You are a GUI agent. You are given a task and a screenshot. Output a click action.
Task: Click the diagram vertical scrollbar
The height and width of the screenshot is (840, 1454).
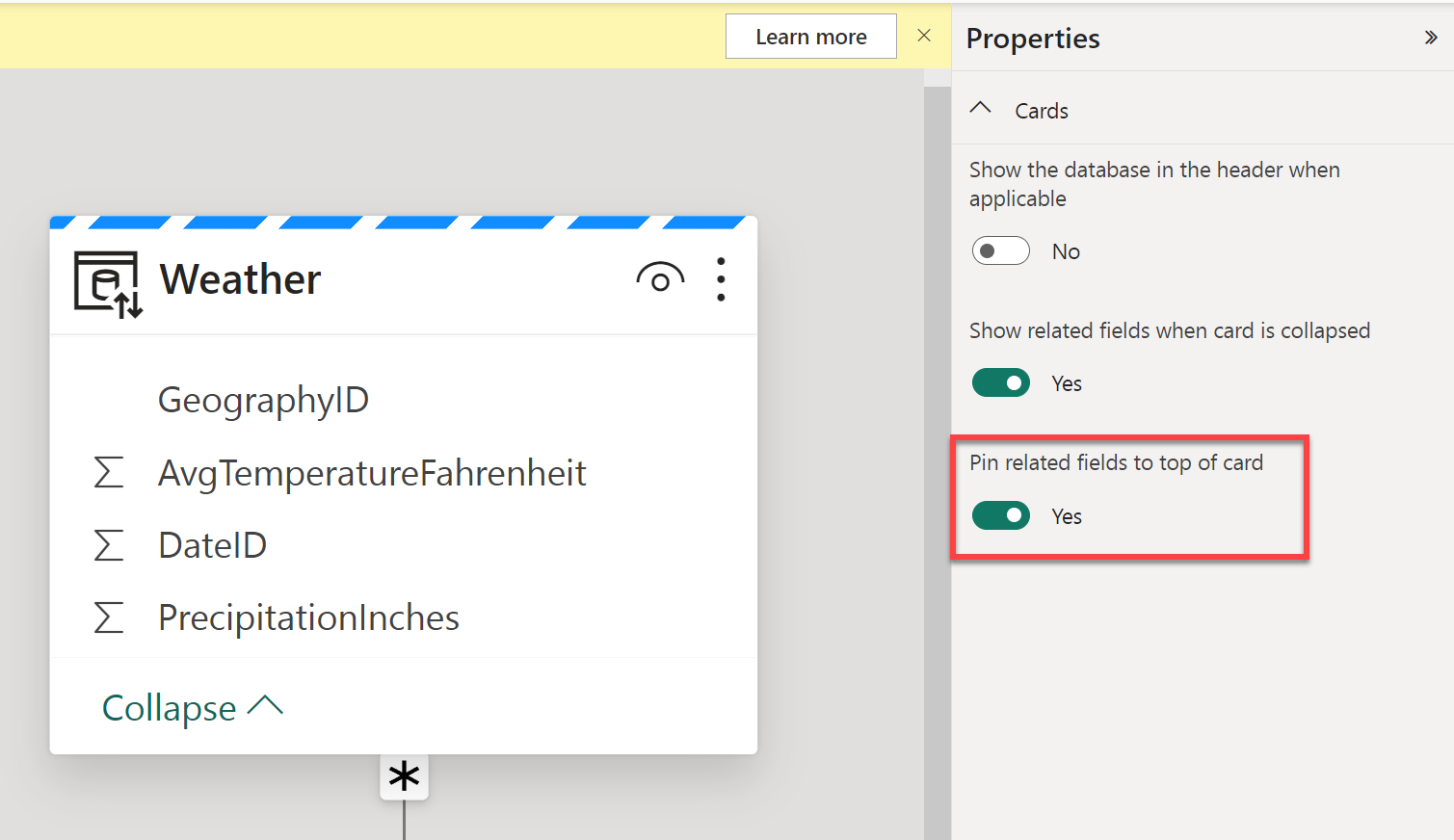[937, 462]
